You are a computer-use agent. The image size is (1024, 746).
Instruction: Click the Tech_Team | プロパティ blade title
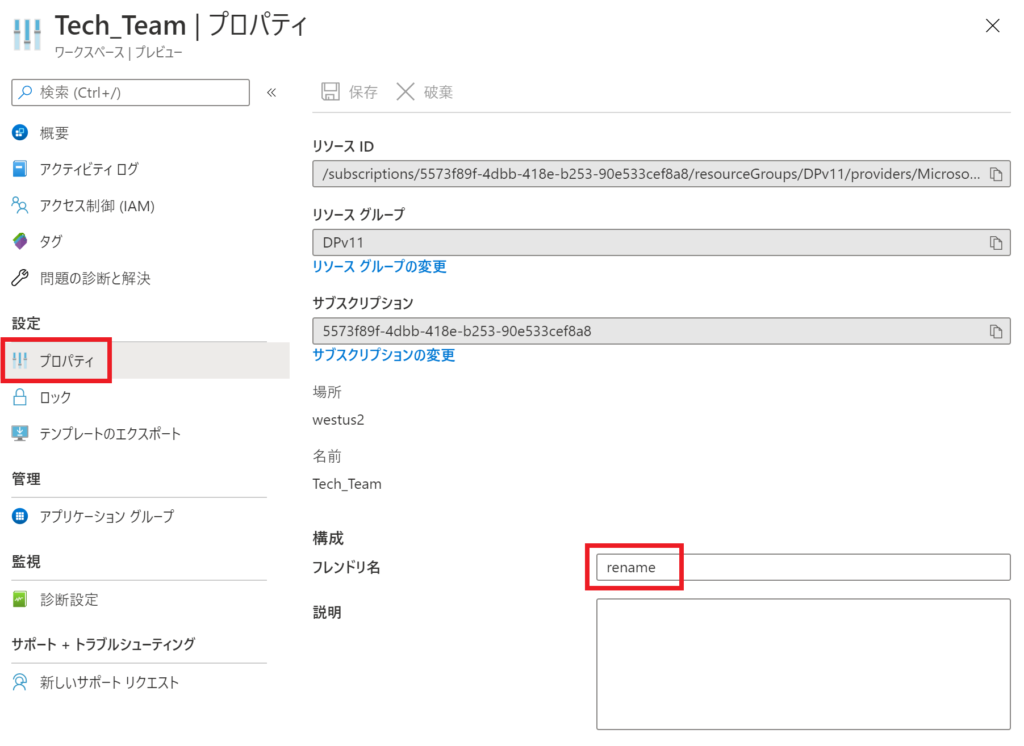point(181,25)
